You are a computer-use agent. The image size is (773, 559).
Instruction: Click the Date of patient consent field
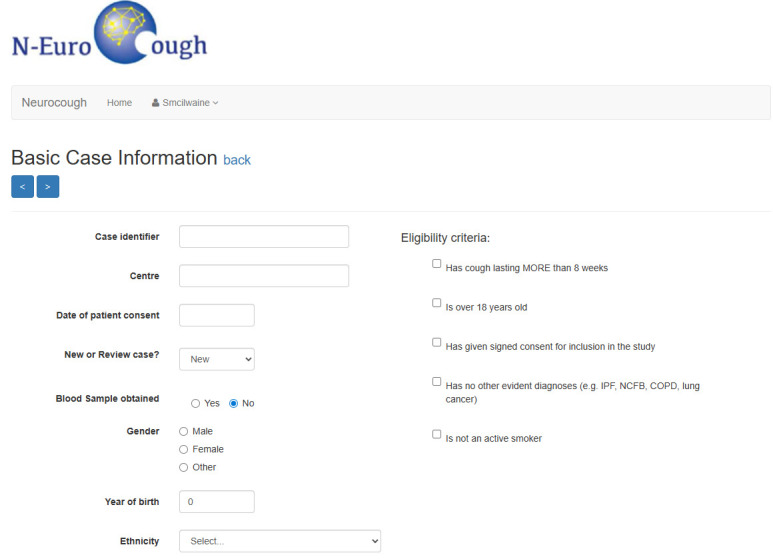217,315
